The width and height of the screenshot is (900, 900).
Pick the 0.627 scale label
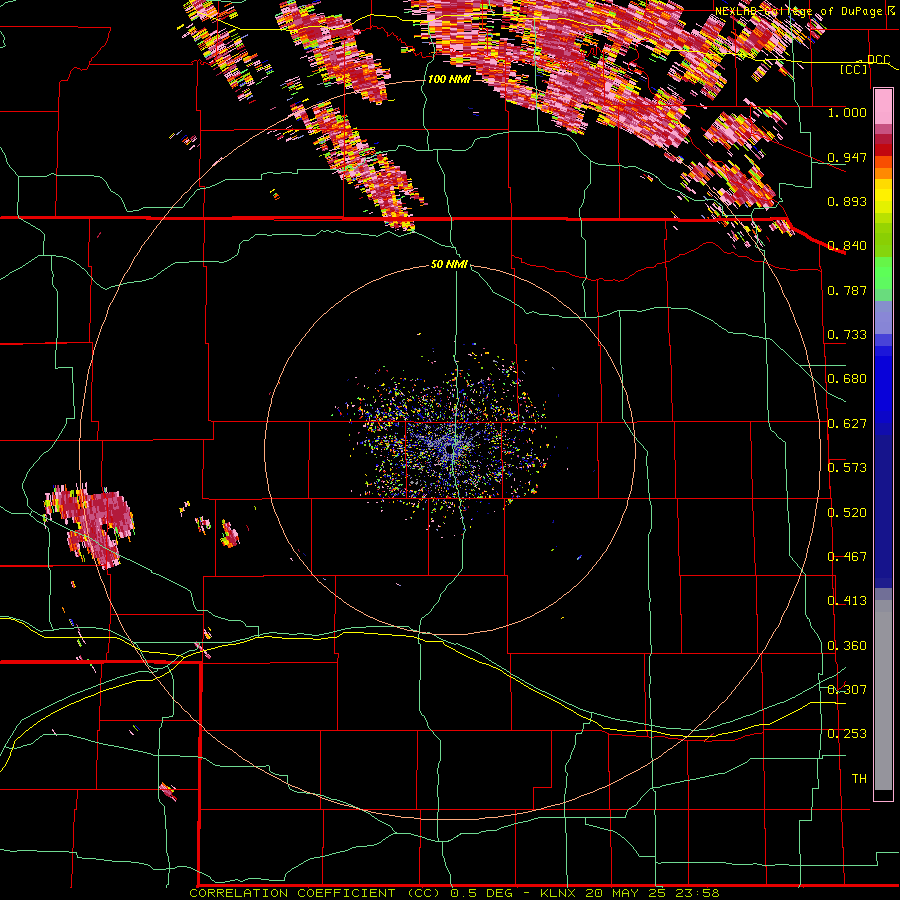pyautogui.click(x=847, y=424)
